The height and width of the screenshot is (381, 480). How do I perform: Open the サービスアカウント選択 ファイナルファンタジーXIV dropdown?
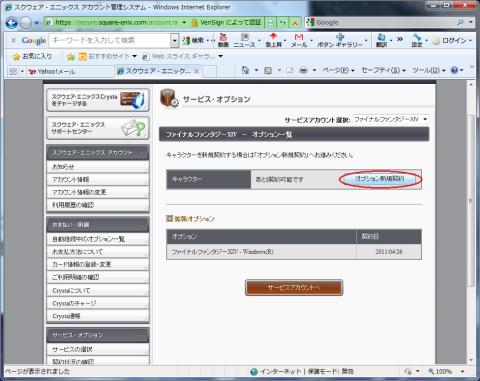click(x=390, y=119)
